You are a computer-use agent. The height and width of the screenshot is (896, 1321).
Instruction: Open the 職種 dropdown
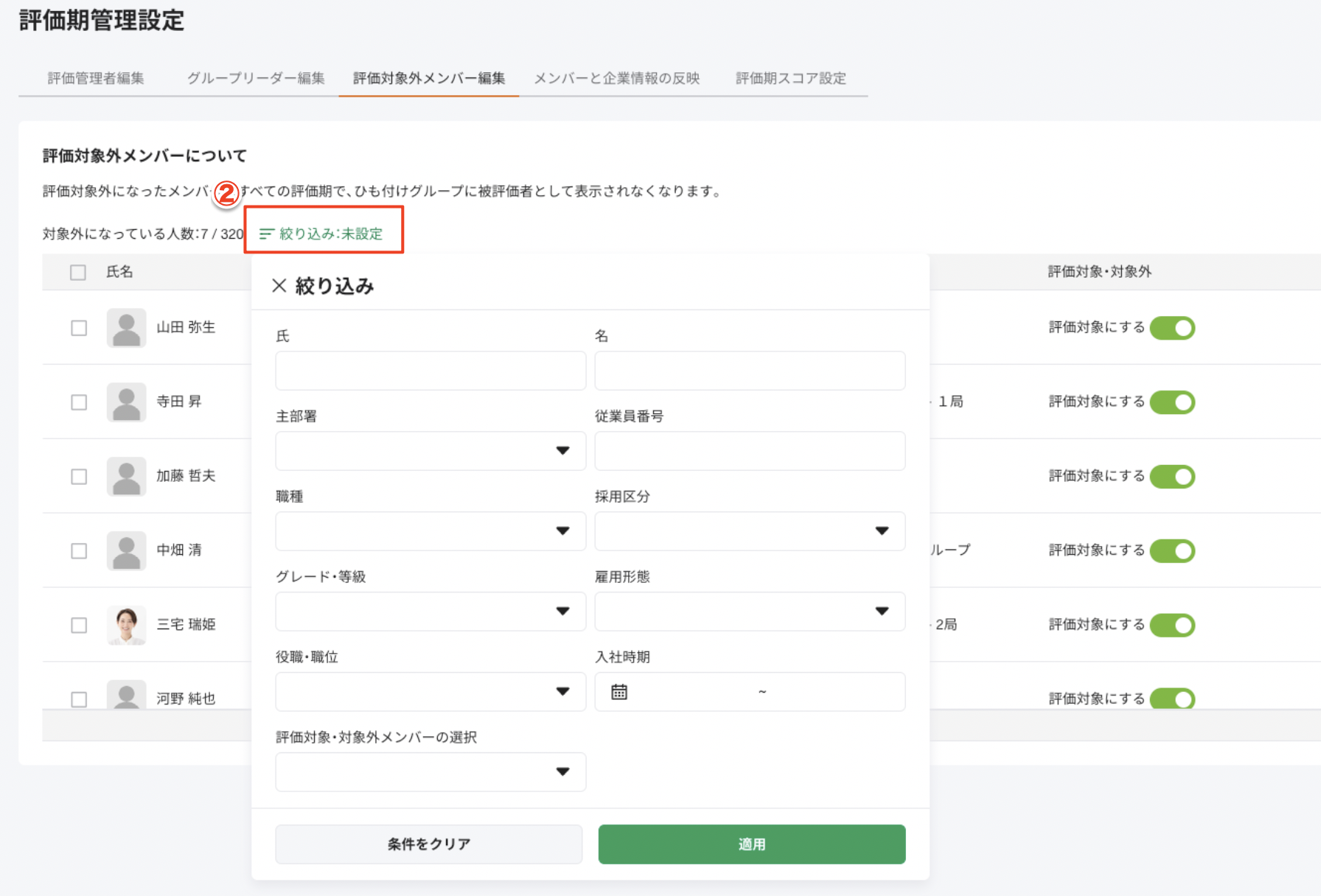[431, 531]
